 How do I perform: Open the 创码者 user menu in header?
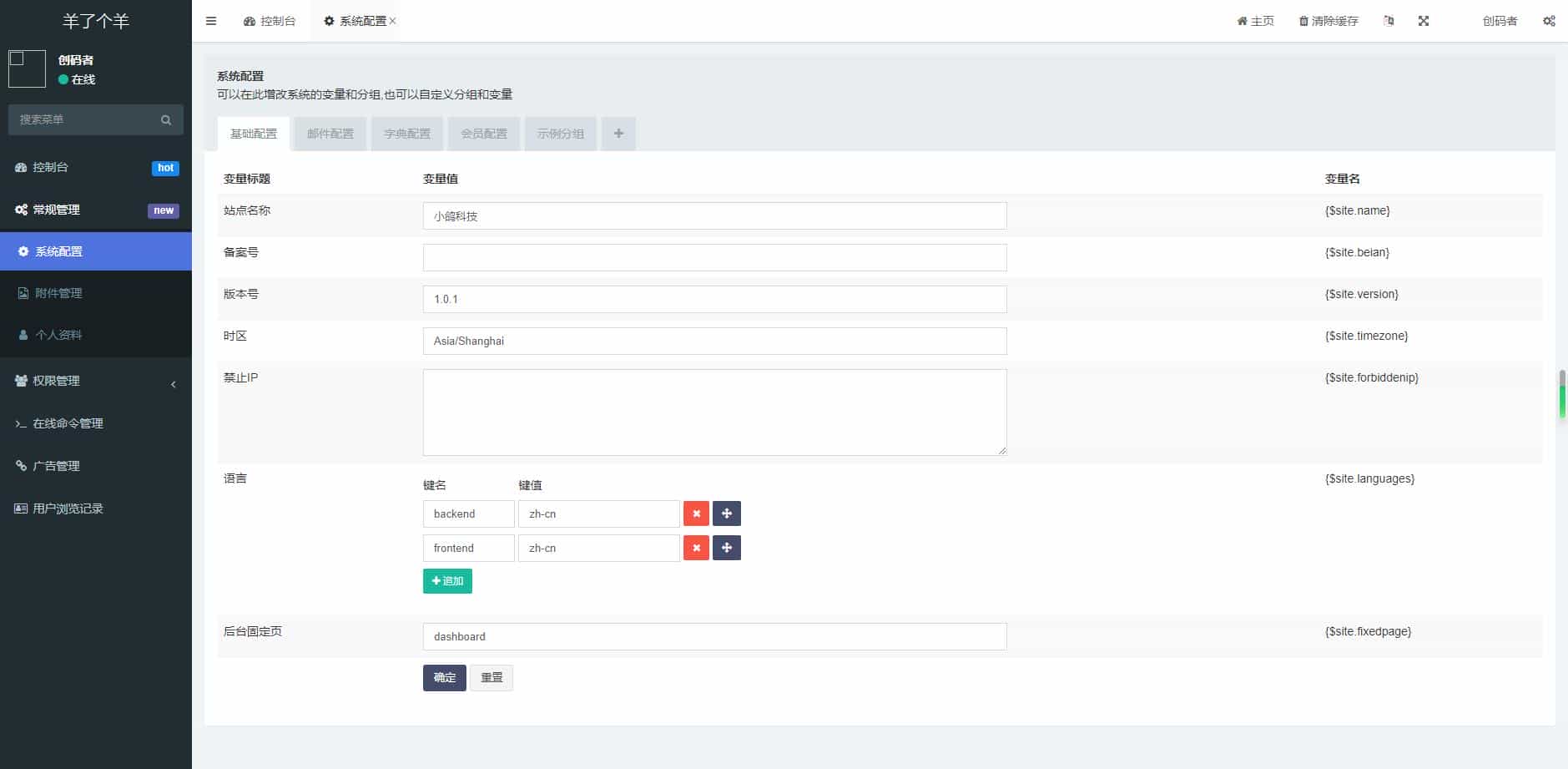click(1500, 21)
